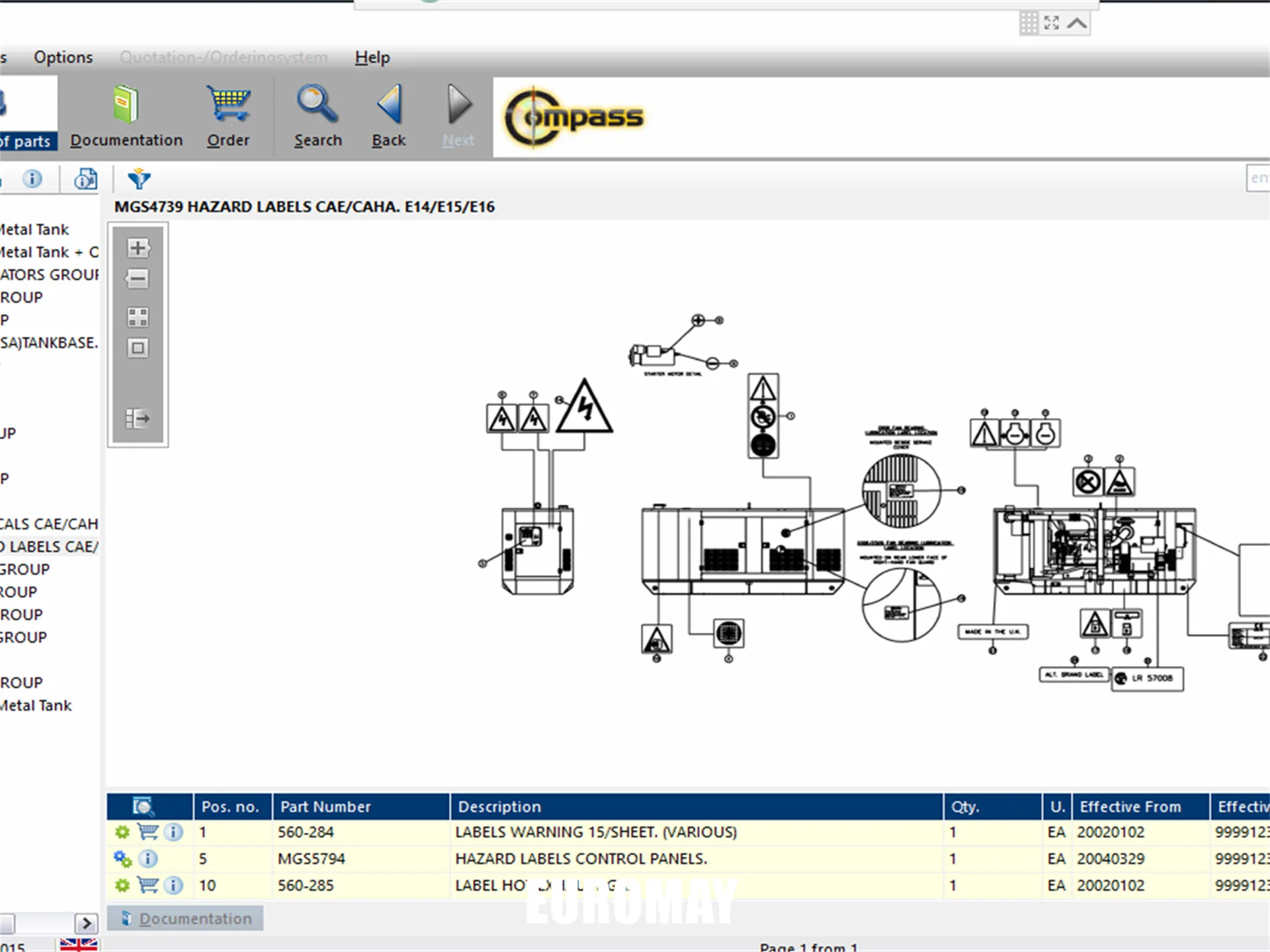Toggle the info button for MGS5794
Screen dimensions: 1270x952
click(x=156, y=857)
